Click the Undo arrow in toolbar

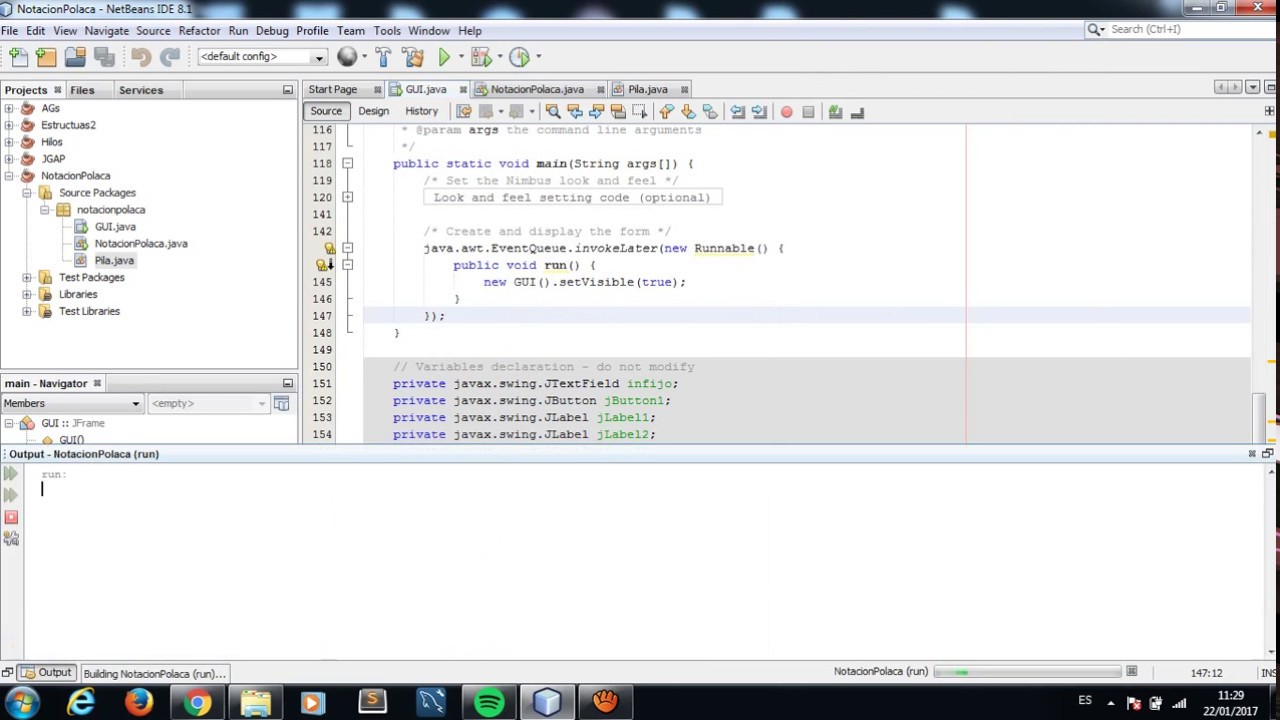pos(141,57)
